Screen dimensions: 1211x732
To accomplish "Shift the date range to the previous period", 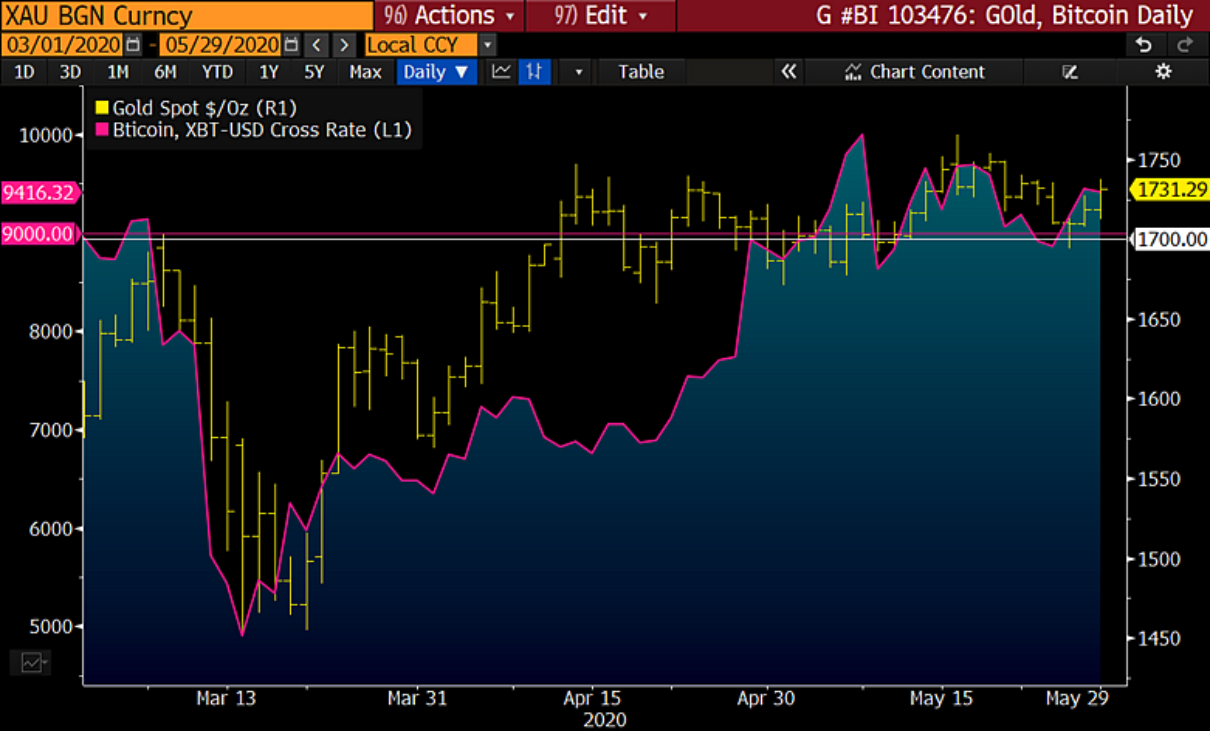I will click(x=317, y=45).
